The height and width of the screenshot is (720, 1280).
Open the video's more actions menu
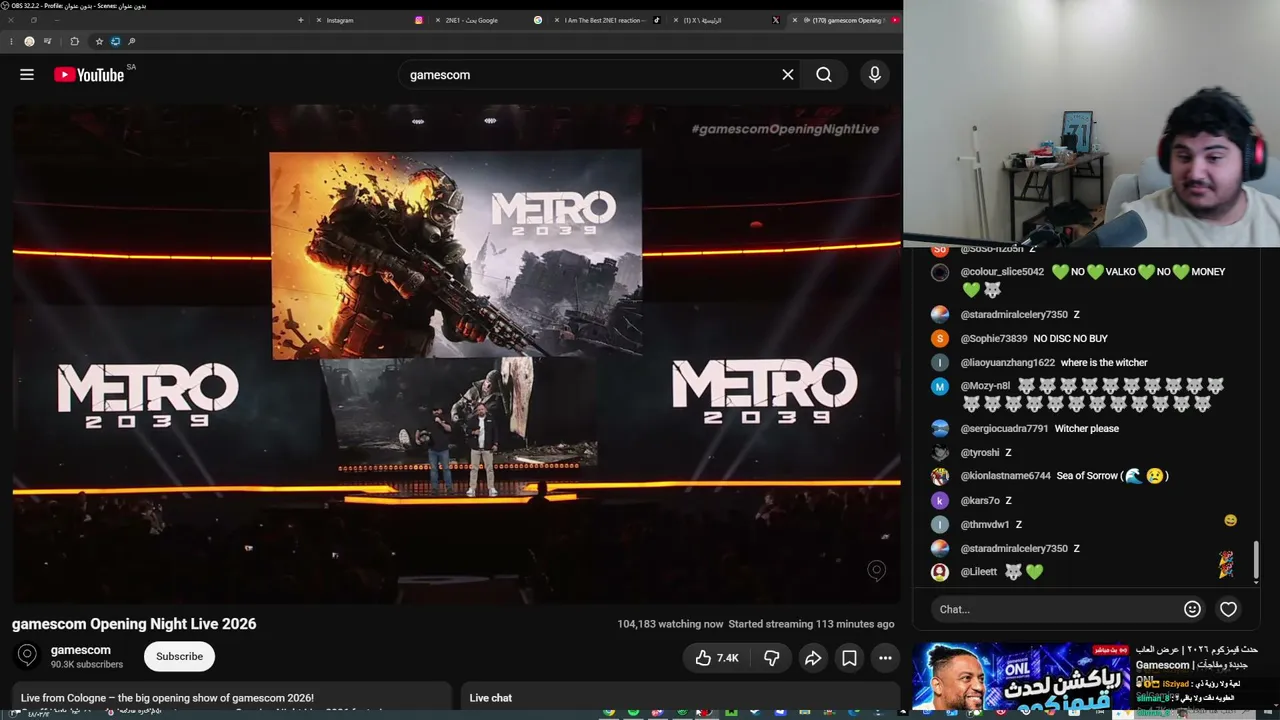click(x=885, y=658)
